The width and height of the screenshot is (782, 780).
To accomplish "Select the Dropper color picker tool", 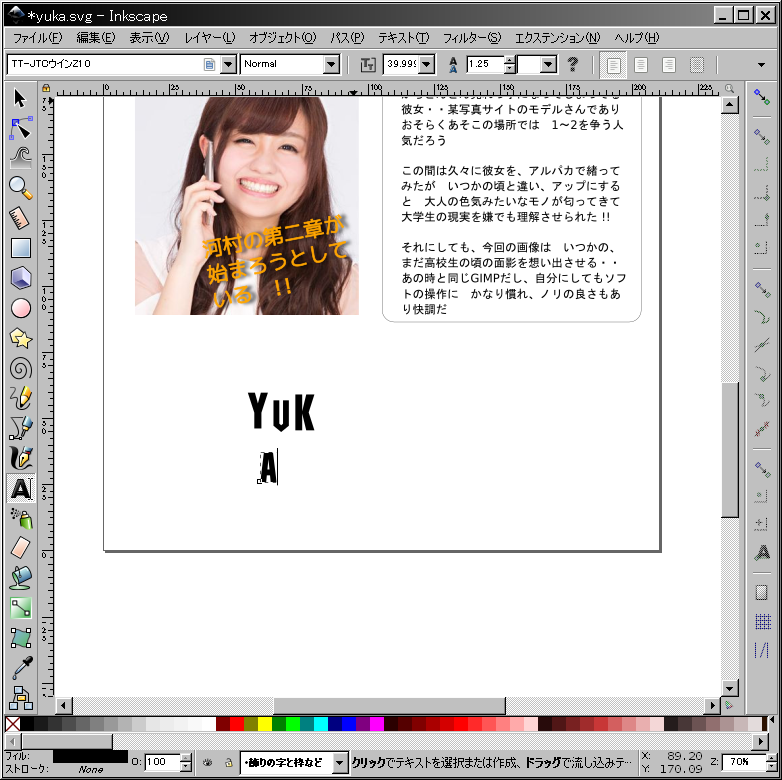I will 20,667.
